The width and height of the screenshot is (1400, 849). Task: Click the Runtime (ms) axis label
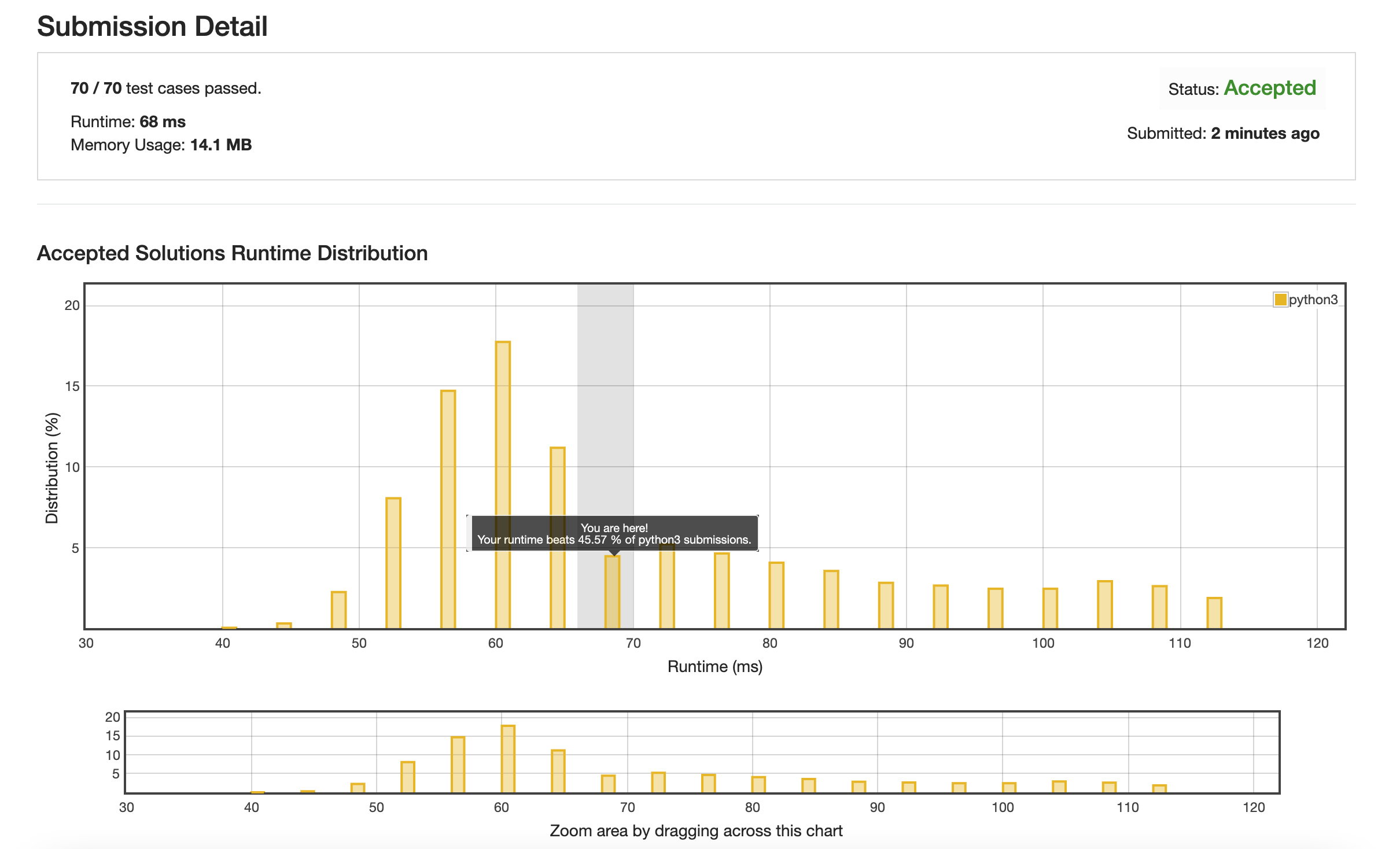tap(714, 666)
